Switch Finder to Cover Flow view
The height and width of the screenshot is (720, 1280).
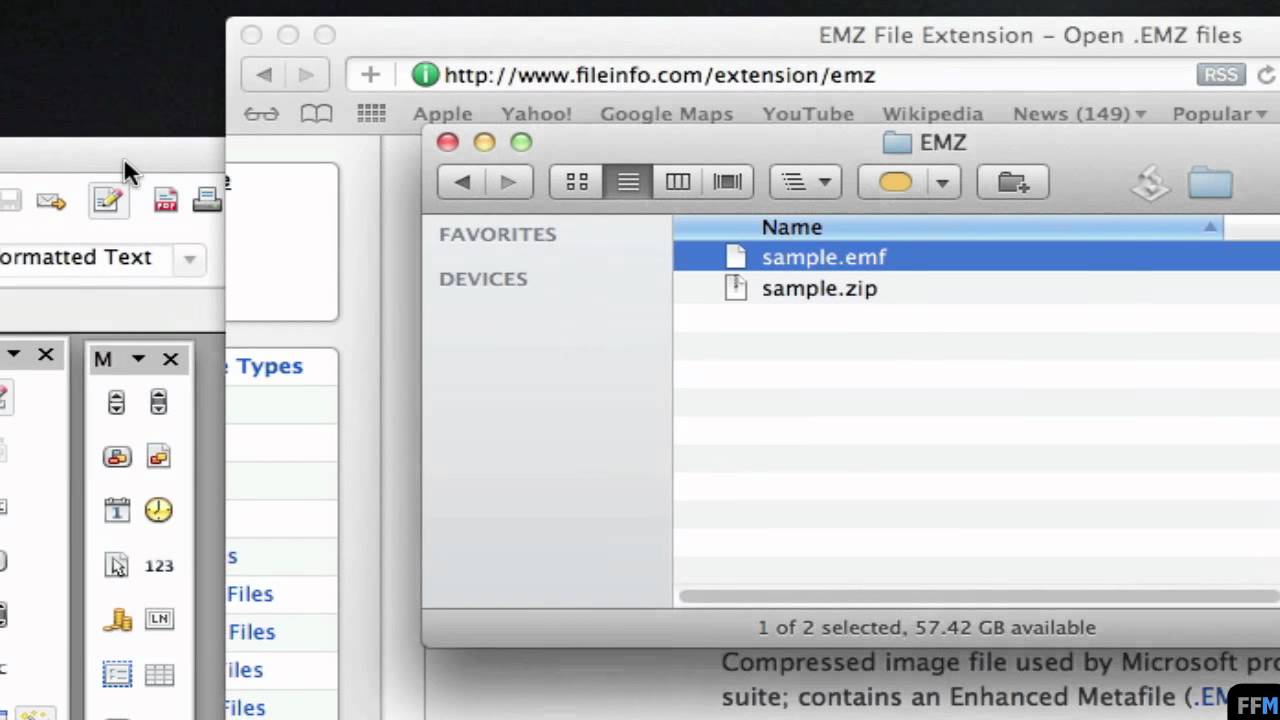(728, 182)
